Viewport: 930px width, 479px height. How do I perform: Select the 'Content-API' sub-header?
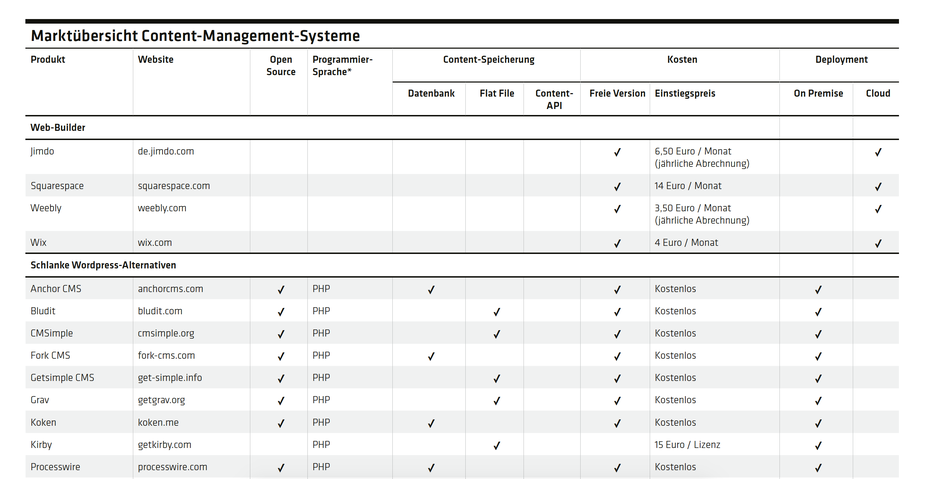(x=554, y=100)
